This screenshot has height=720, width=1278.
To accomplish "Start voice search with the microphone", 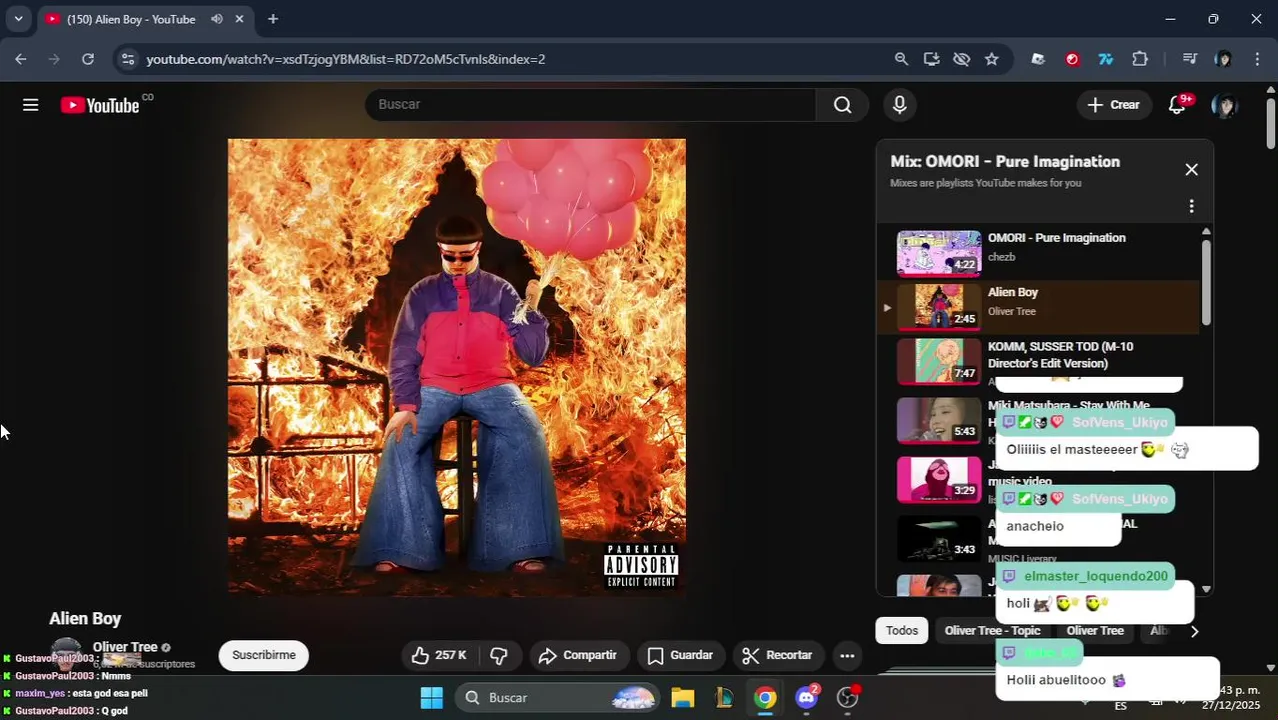I will [900, 105].
